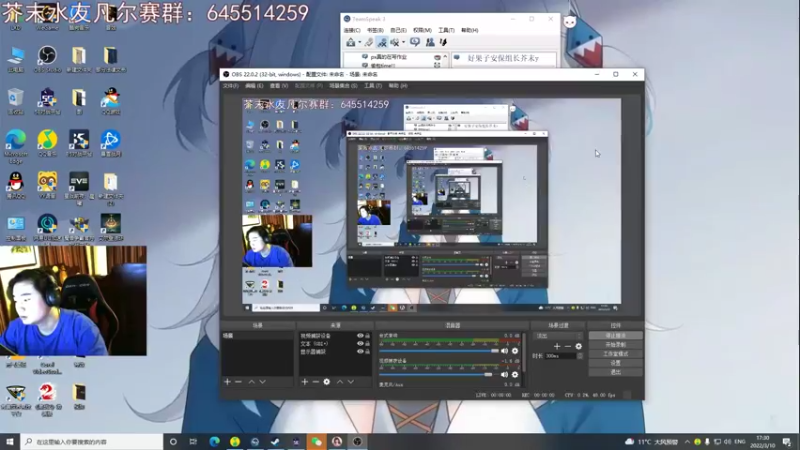Viewport: 800px width, 450px height.
Task: Open Microsoft Edge desktop shortcut
Action: pos(16,146)
